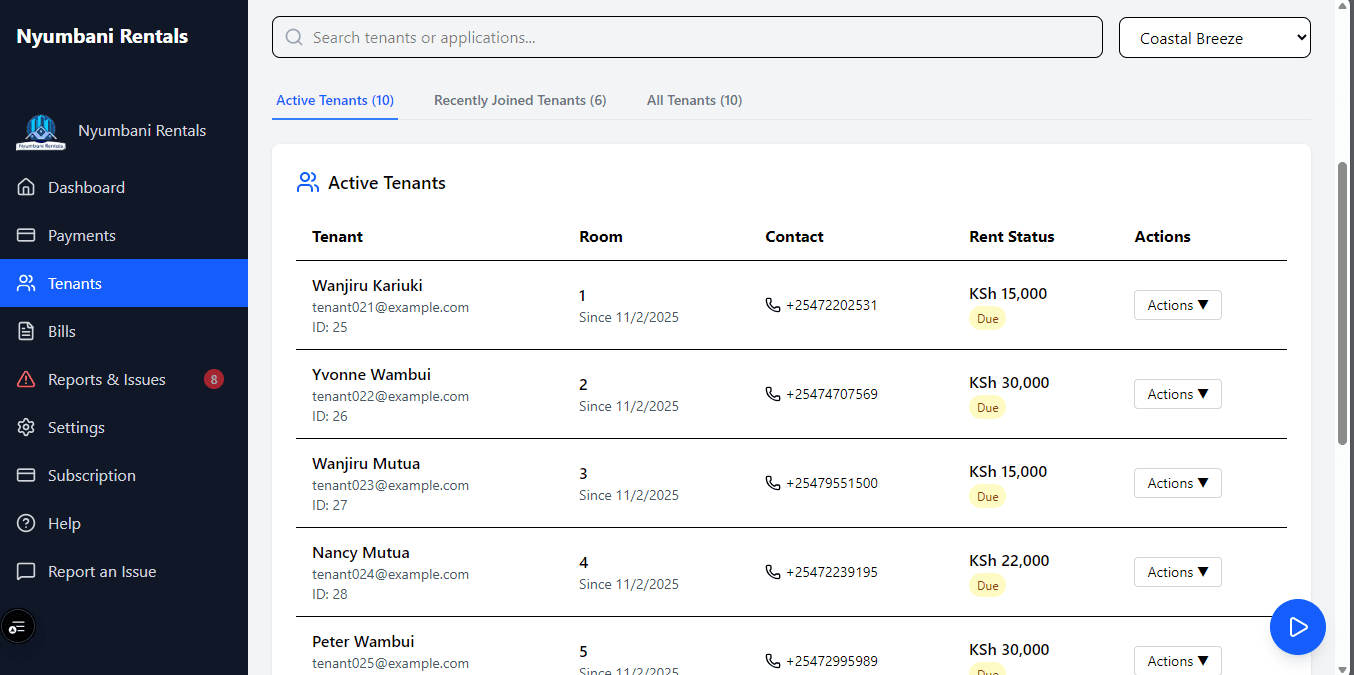Click the Payments card icon
Screen dimensions: 1354x675
[25, 235]
